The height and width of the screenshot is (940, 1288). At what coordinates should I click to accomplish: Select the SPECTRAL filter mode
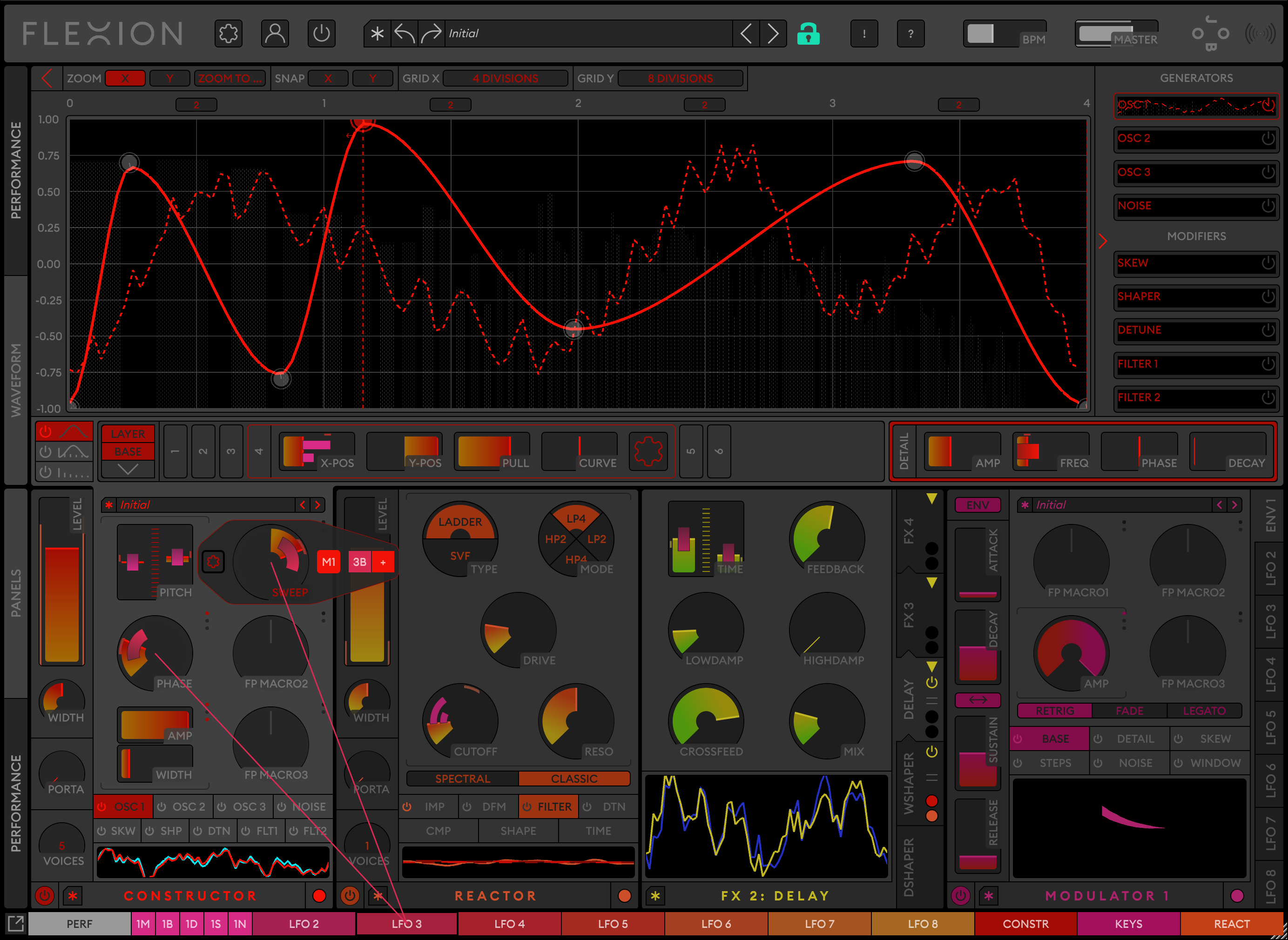[x=462, y=779]
